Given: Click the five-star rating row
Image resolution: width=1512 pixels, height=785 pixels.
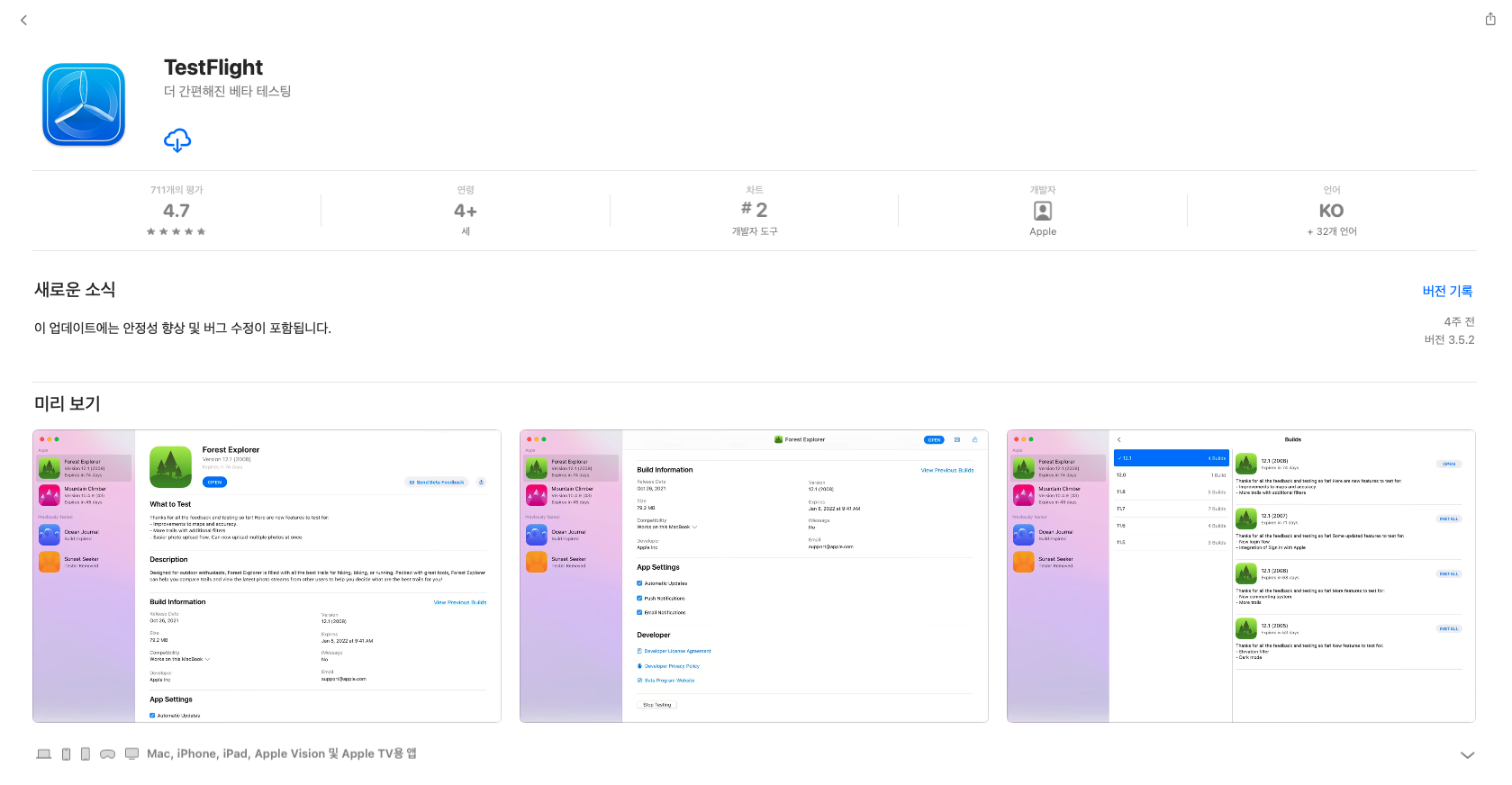Looking at the screenshot, I should 177,231.
